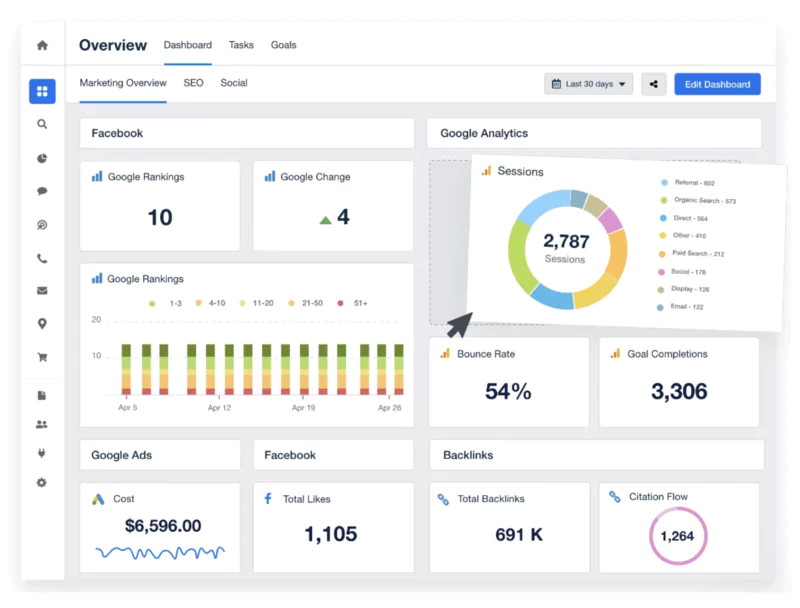The height and width of the screenshot is (608, 800).
Task: Click the bar chart icon beside Google Change
Action: (x=270, y=176)
